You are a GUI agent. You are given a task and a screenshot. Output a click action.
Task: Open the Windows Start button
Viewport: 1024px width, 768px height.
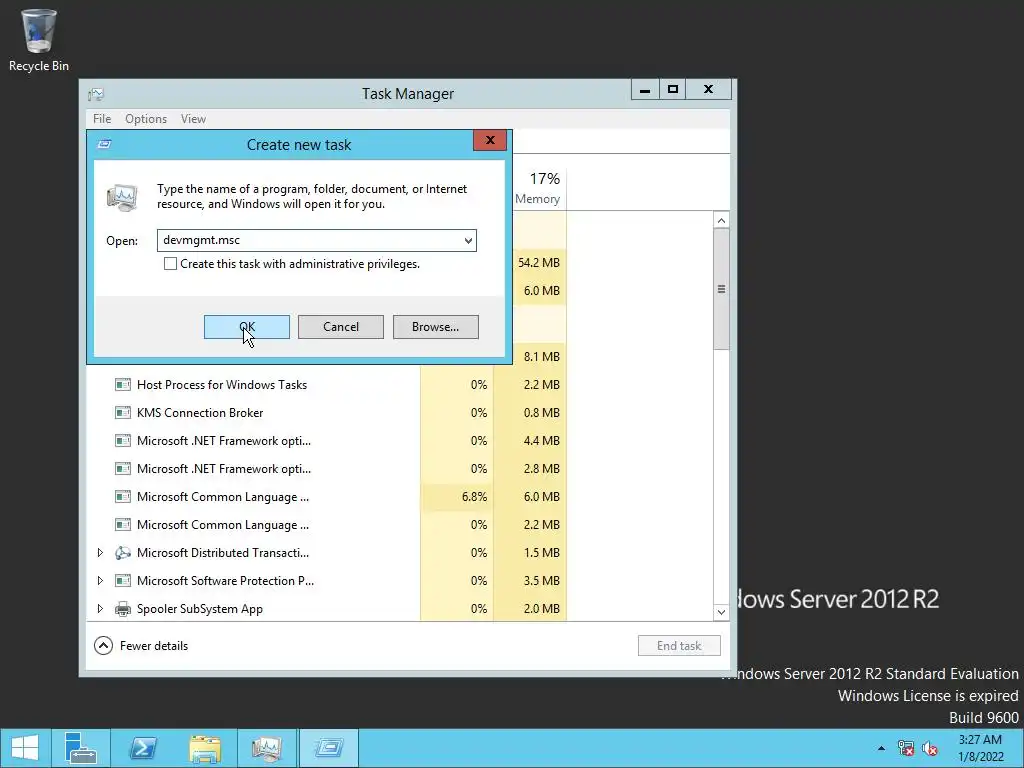[25, 748]
